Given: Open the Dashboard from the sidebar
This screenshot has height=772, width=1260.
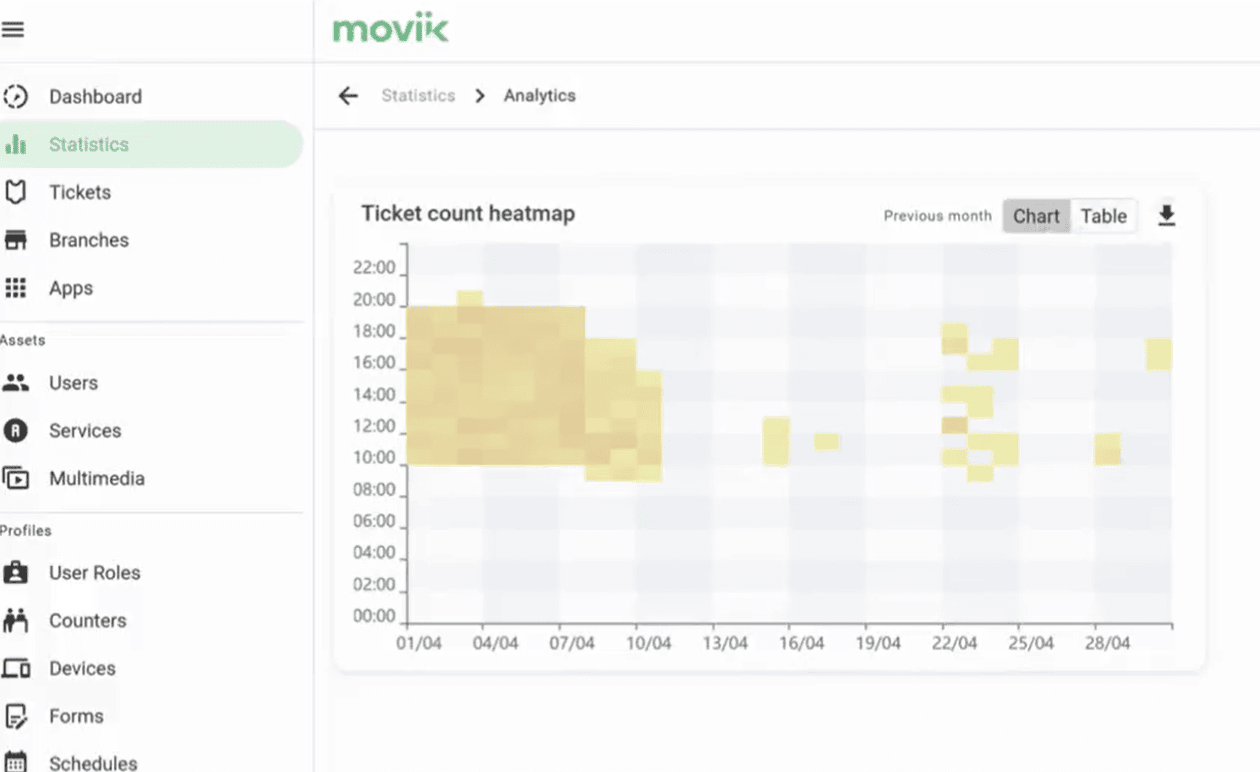Looking at the screenshot, I should [95, 96].
